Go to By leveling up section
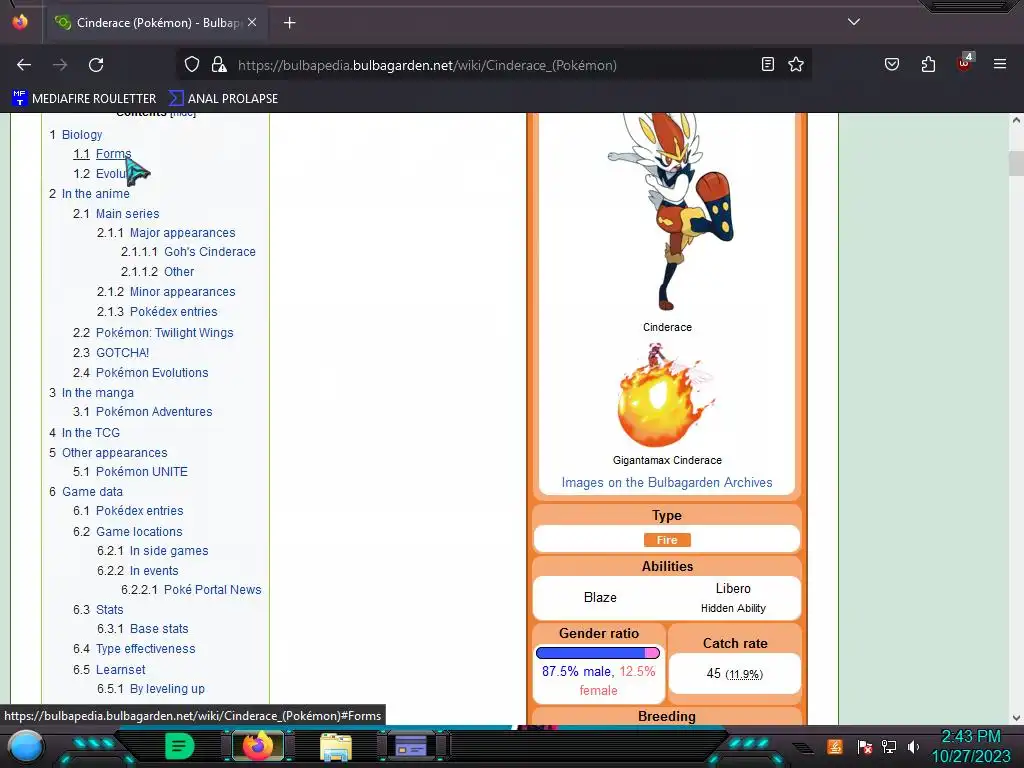The image size is (1024, 768). (x=167, y=689)
